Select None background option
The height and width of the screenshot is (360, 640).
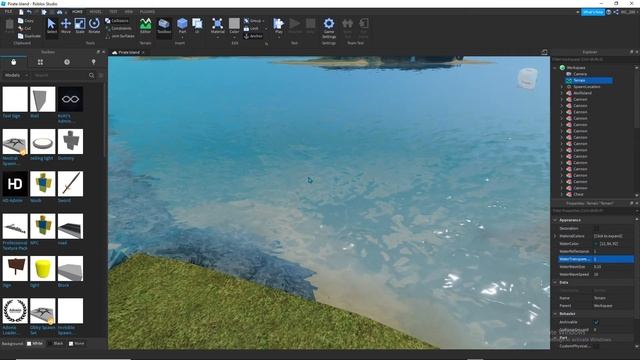[x=77, y=344]
